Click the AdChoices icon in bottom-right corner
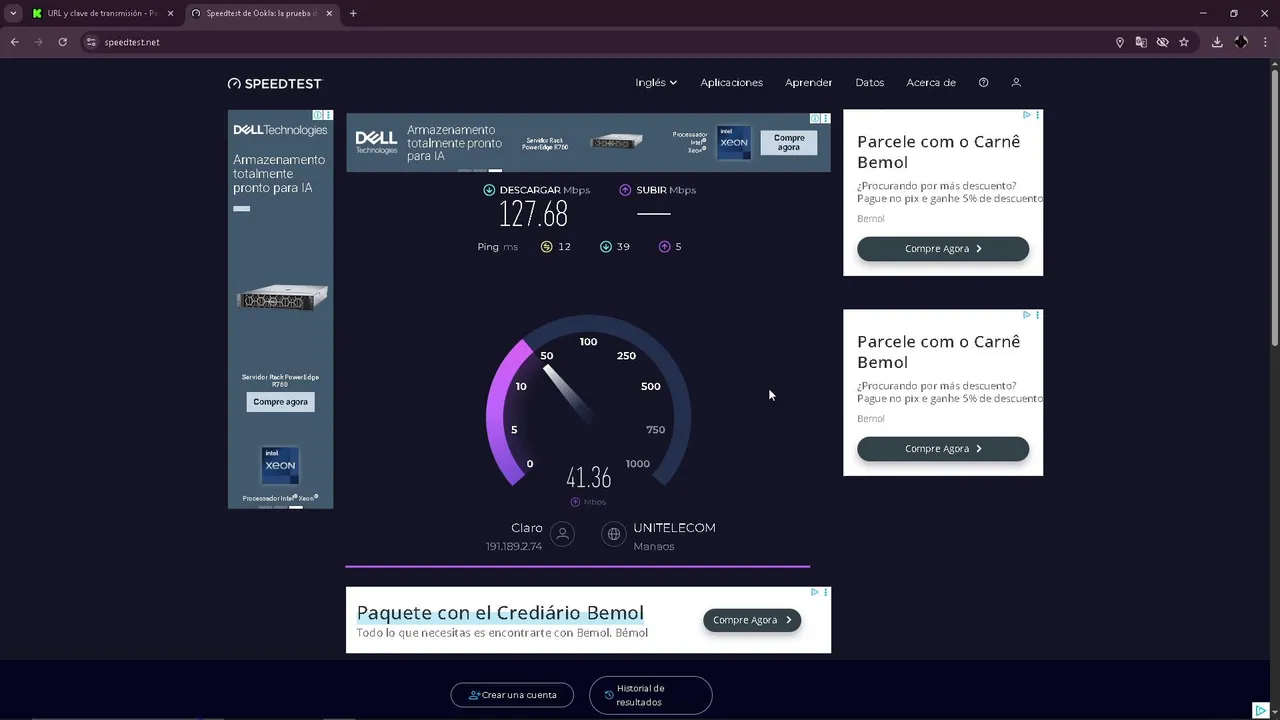Screen dimensions: 1280x720 [x=1262, y=710]
